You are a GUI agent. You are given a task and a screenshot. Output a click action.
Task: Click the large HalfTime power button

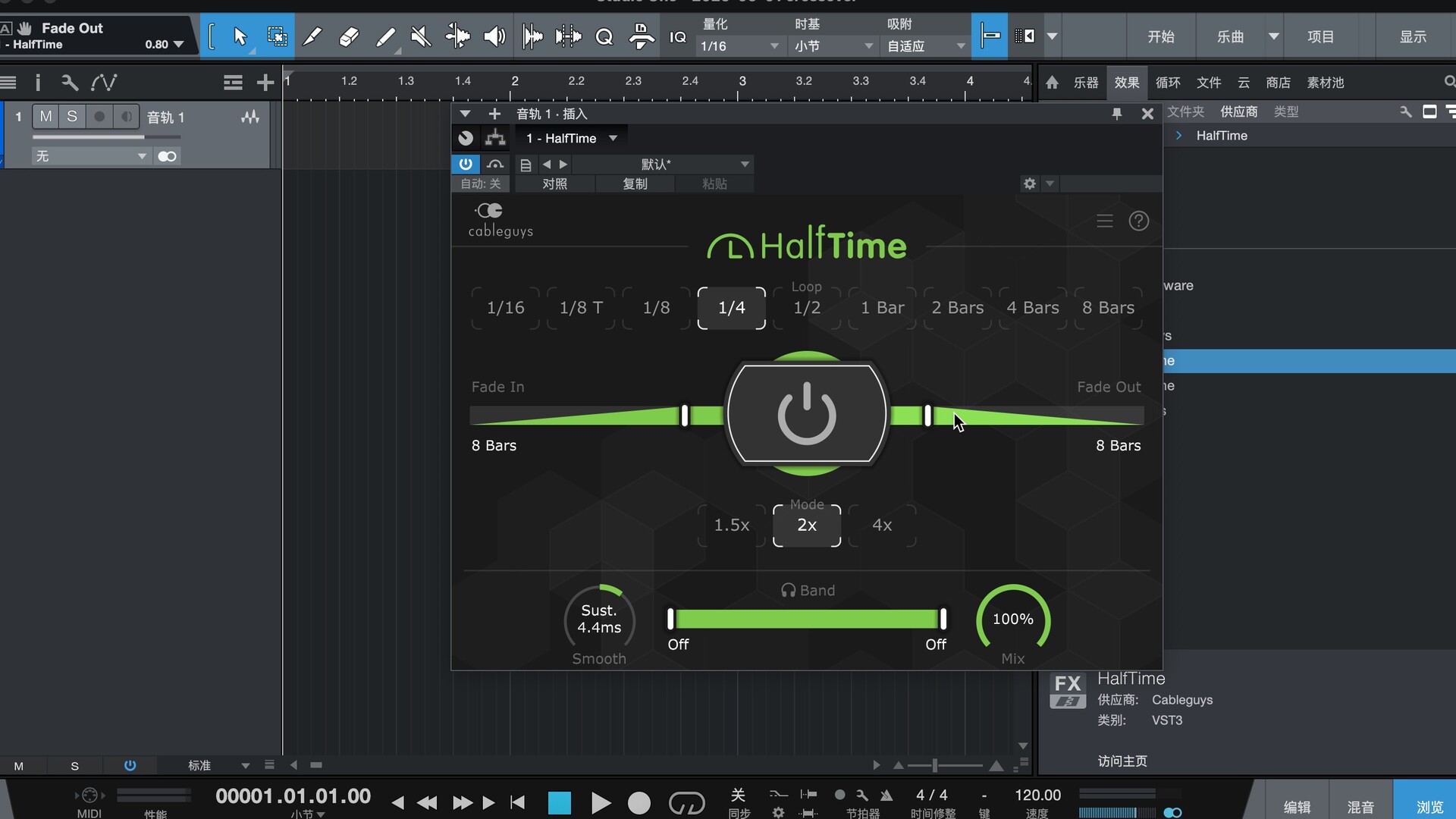807,413
